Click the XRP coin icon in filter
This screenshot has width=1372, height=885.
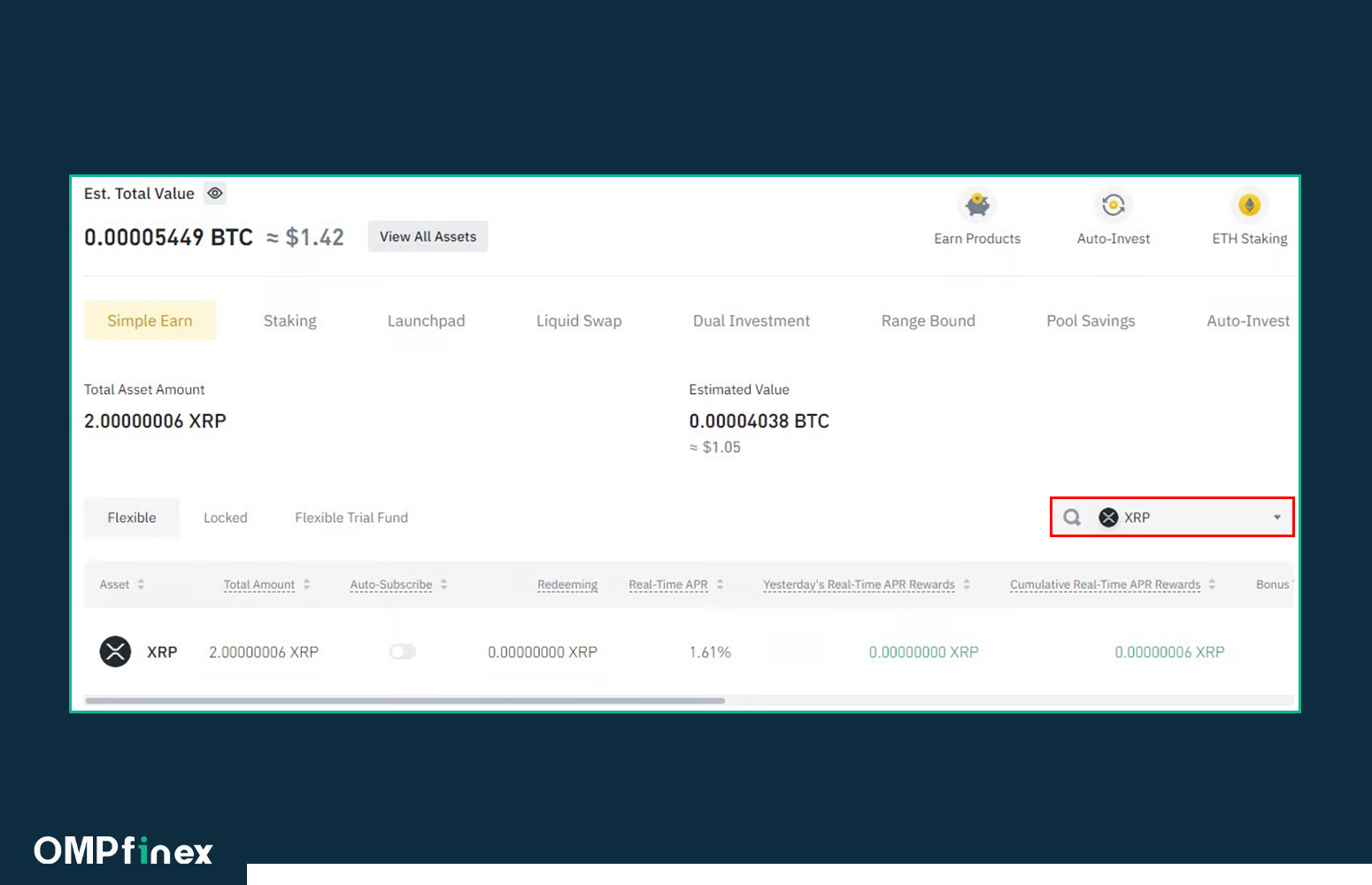tap(1108, 518)
